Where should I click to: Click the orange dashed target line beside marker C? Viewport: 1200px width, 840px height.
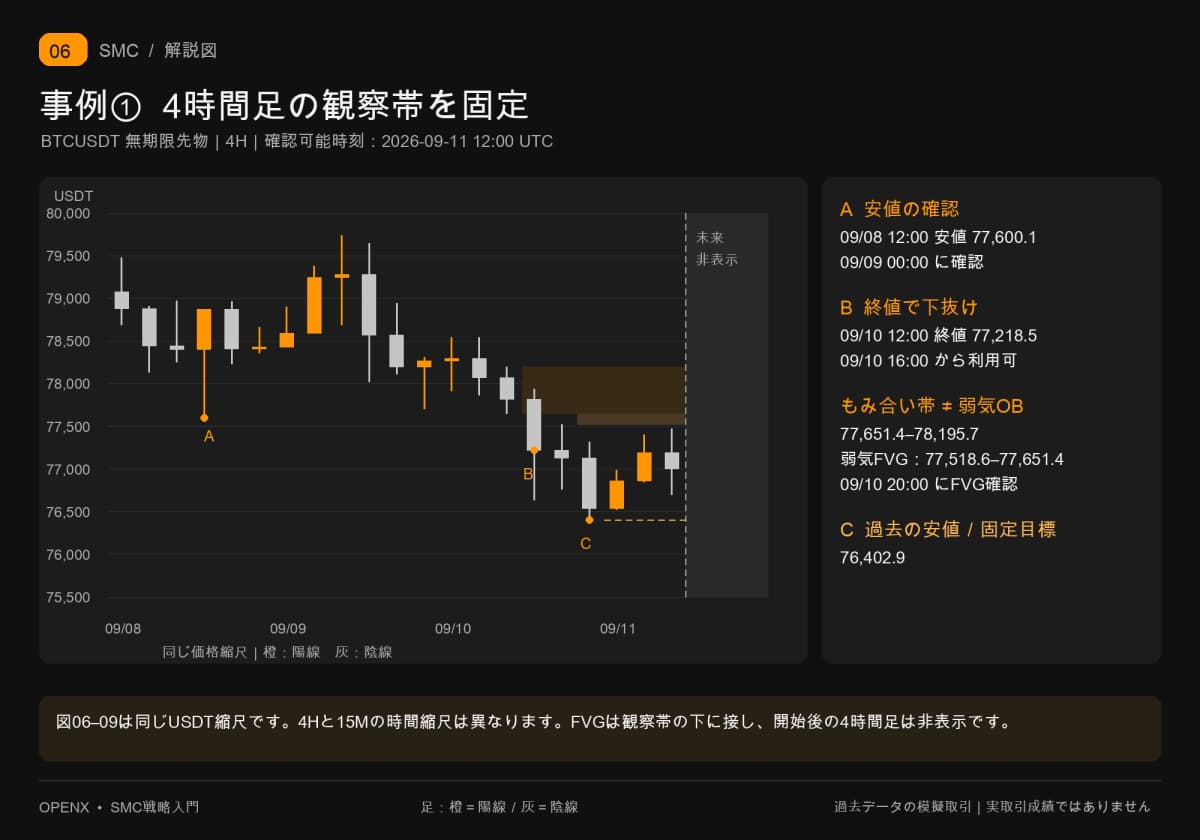click(x=644, y=520)
